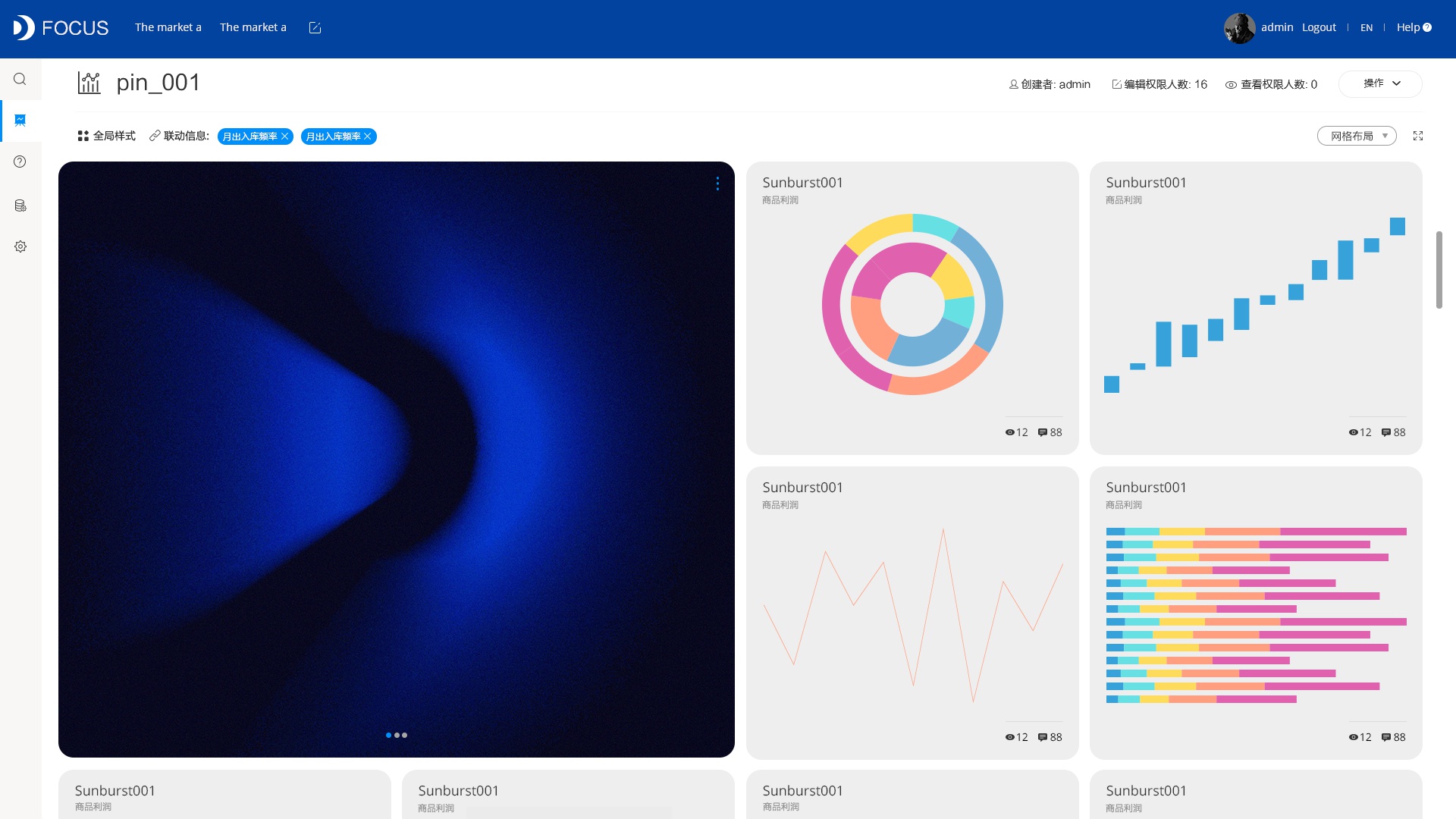
Task: Open the help question icon in sidebar
Action: pyautogui.click(x=20, y=162)
